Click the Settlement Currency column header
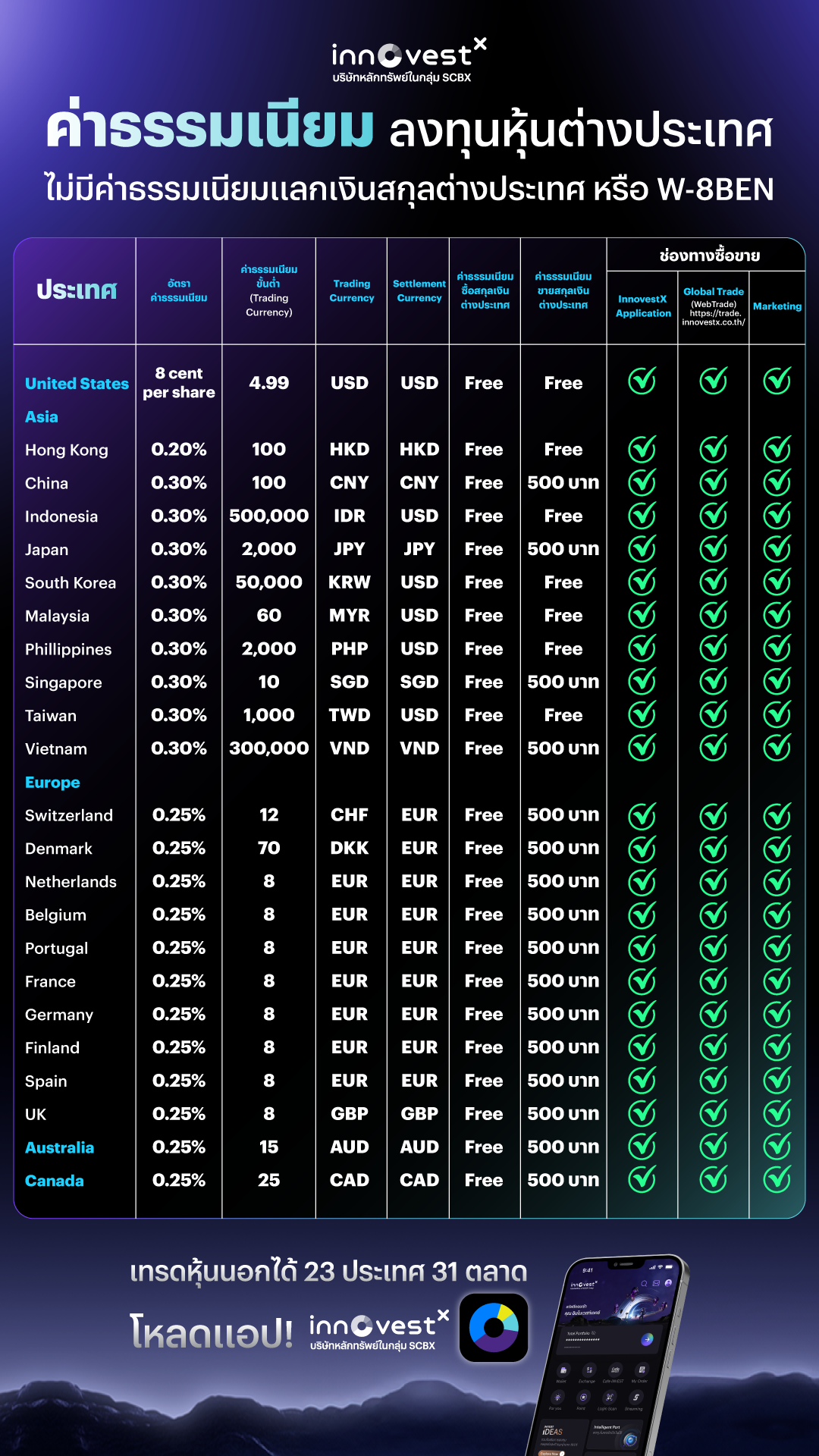 [419, 290]
